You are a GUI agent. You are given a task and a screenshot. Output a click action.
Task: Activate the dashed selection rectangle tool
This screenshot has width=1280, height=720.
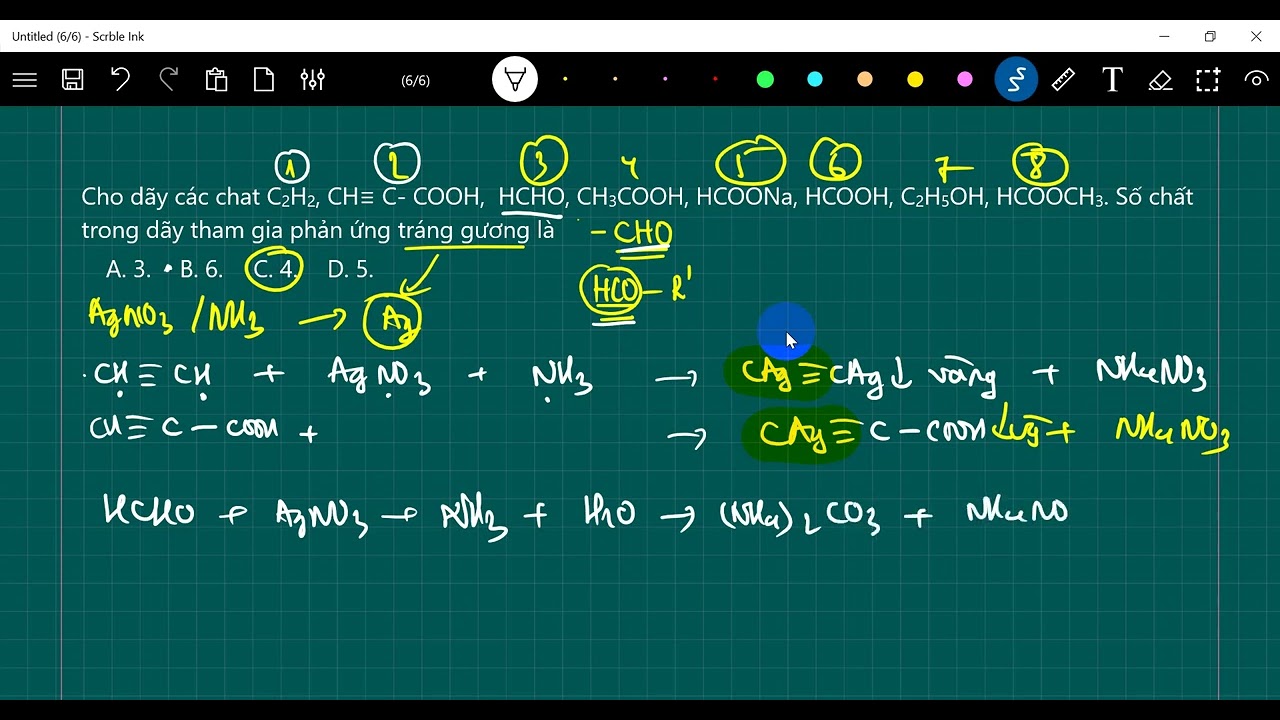tap(1208, 80)
